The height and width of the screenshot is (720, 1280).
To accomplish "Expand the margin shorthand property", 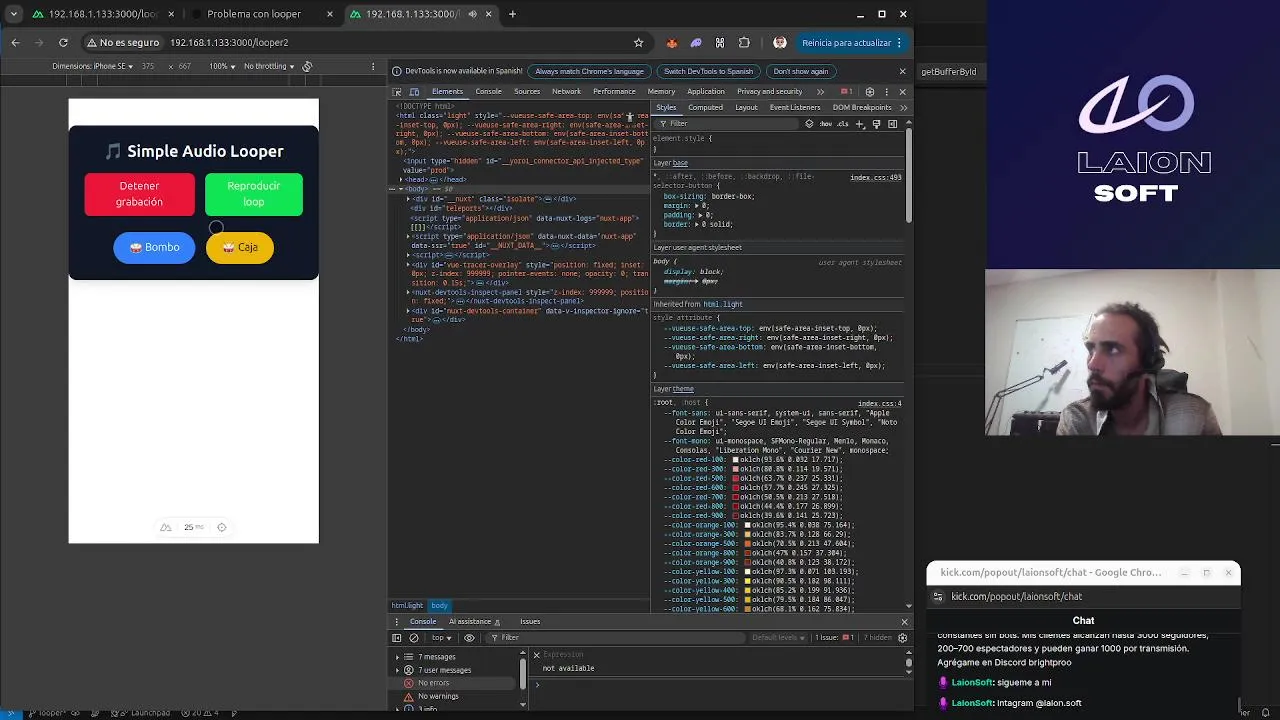I will click(x=697, y=205).
